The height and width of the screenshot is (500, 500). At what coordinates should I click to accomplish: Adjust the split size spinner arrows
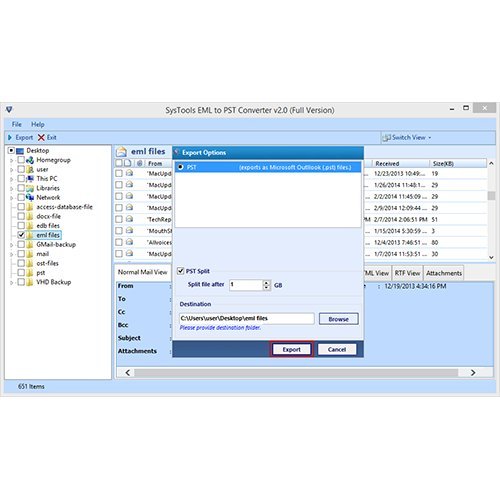[x=266, y=285]
